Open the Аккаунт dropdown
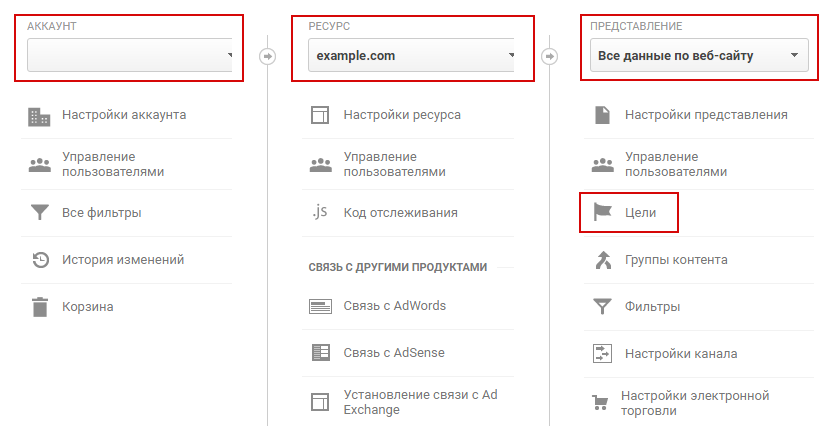The image size is (828, 428). click(x=129, y=55)
